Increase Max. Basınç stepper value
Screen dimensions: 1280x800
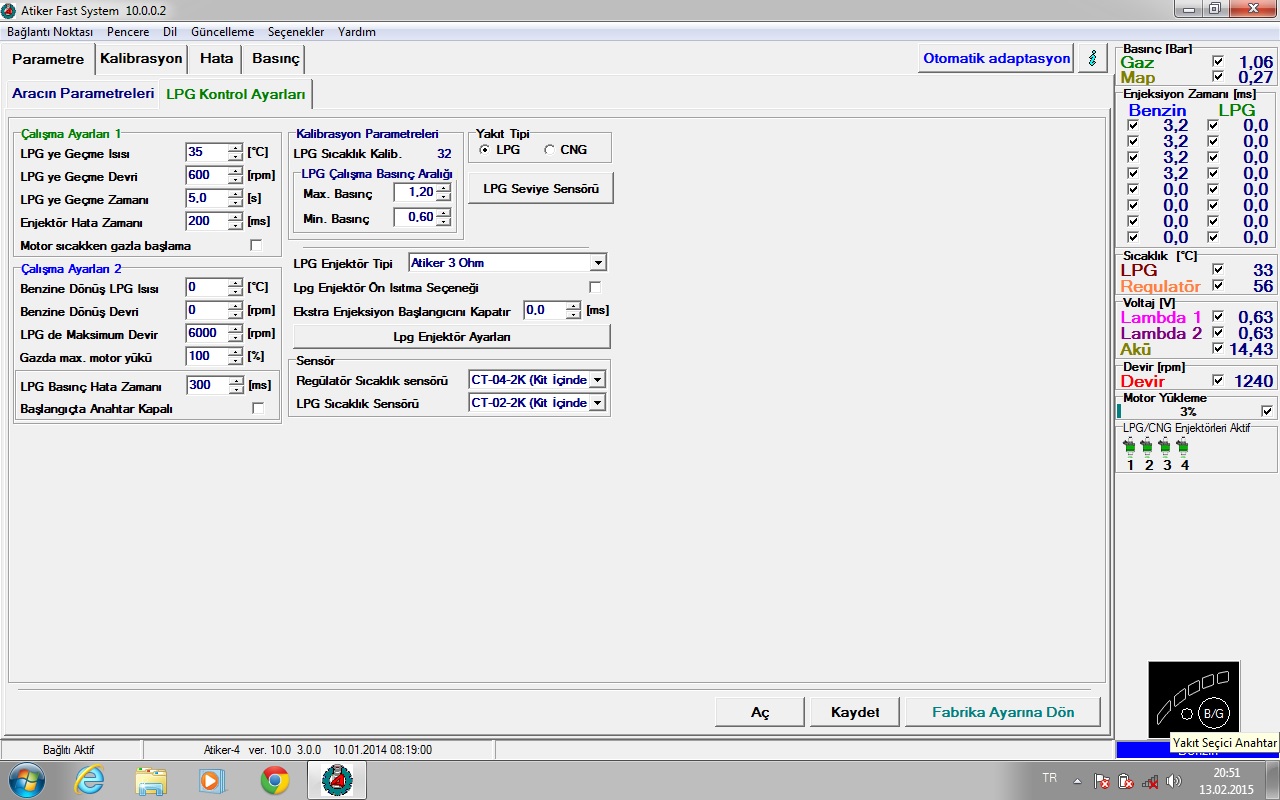pos(443,188)
